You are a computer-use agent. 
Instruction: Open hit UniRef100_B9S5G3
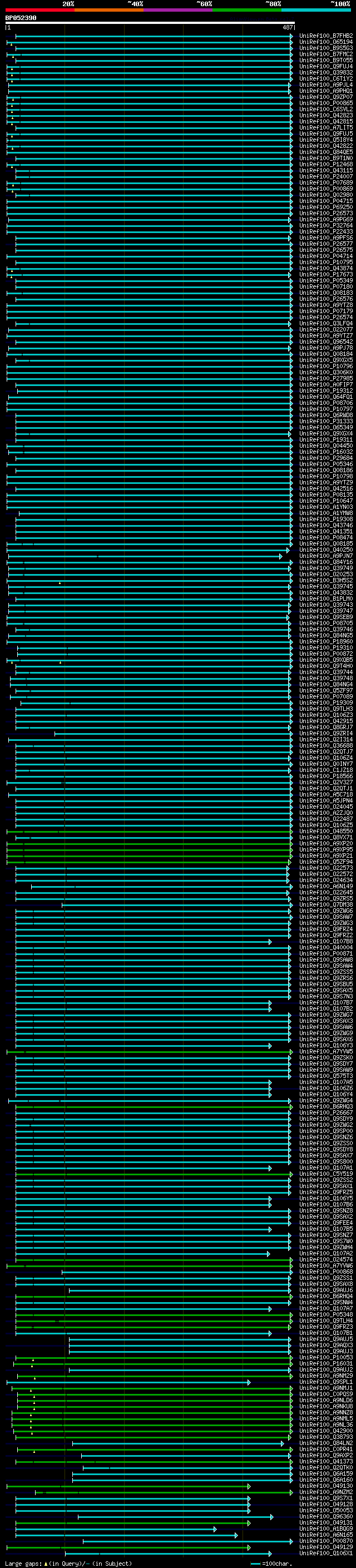(326, 48)
